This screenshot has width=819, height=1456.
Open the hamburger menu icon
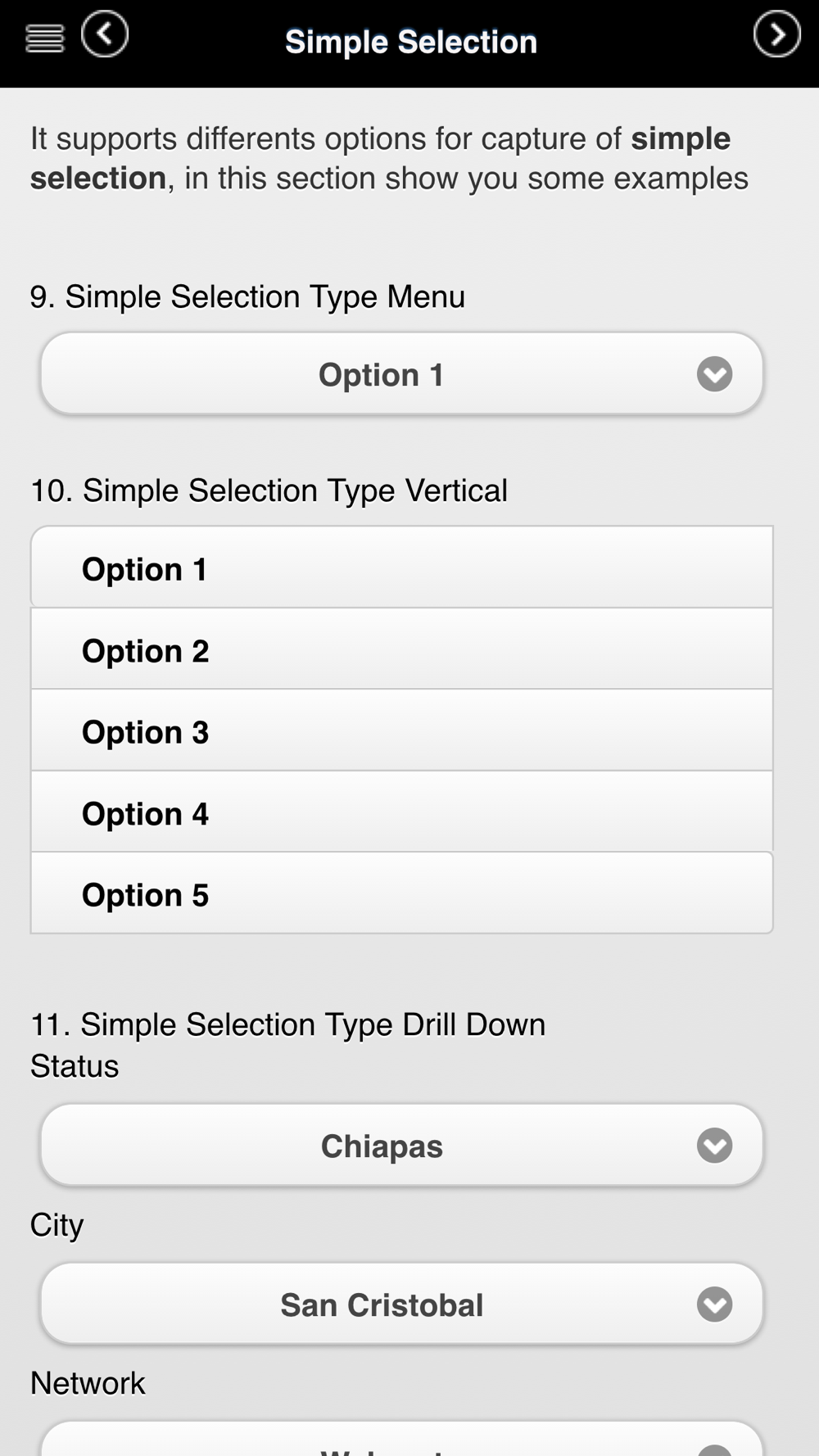[x=45, y=38]
